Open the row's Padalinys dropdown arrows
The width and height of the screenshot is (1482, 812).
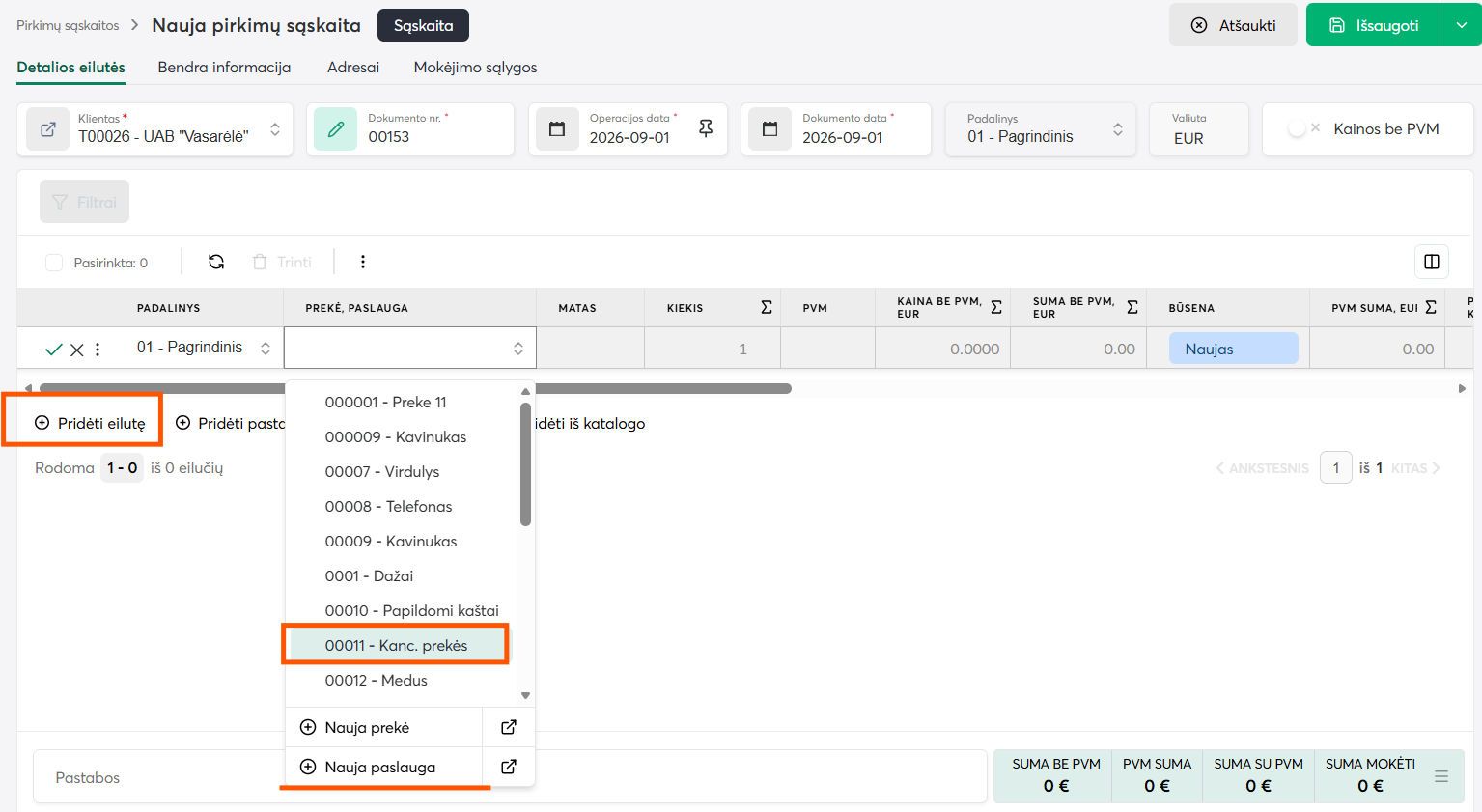(x=266, y=349)
